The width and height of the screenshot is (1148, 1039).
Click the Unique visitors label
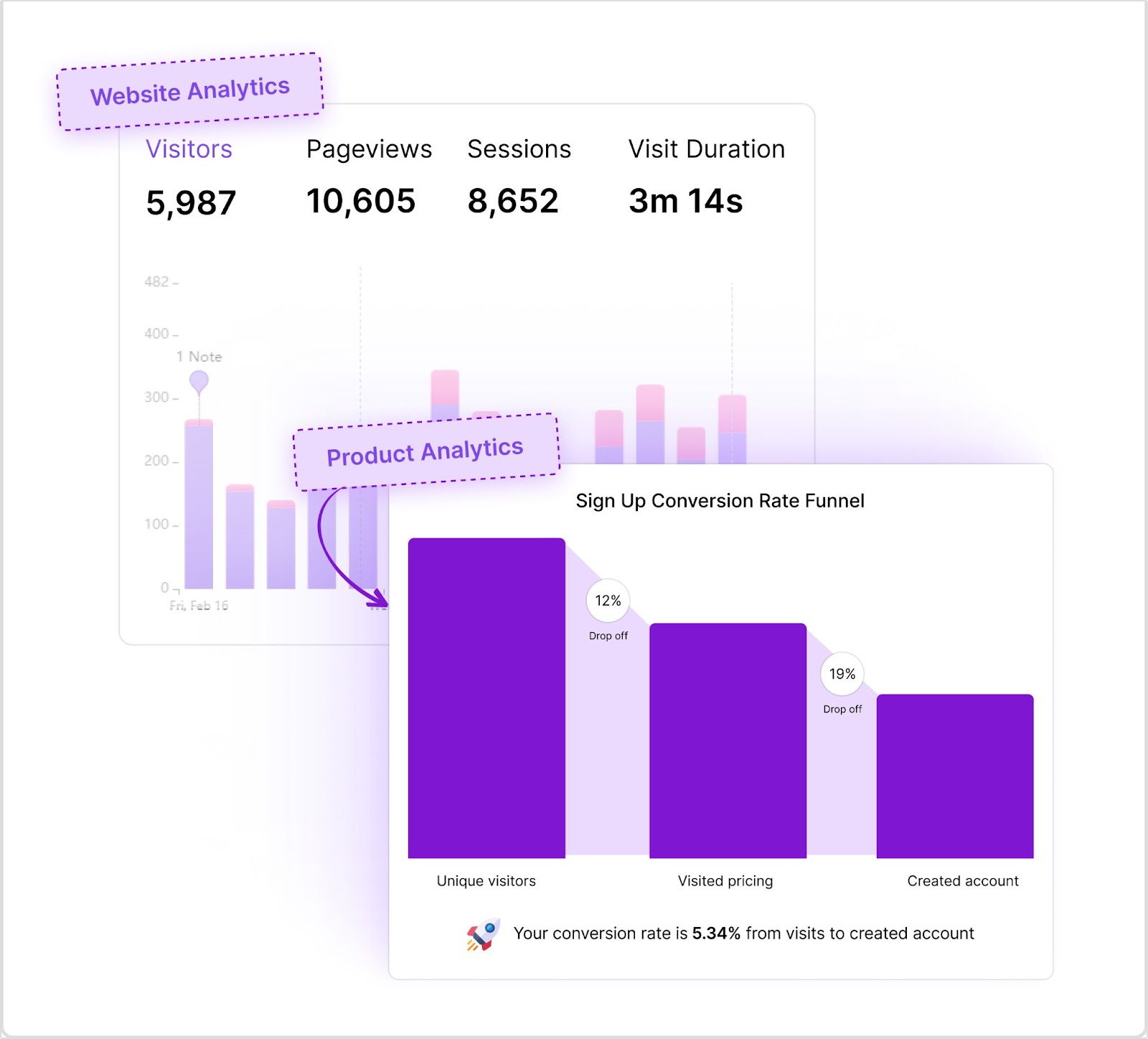(x=486, y=881)
